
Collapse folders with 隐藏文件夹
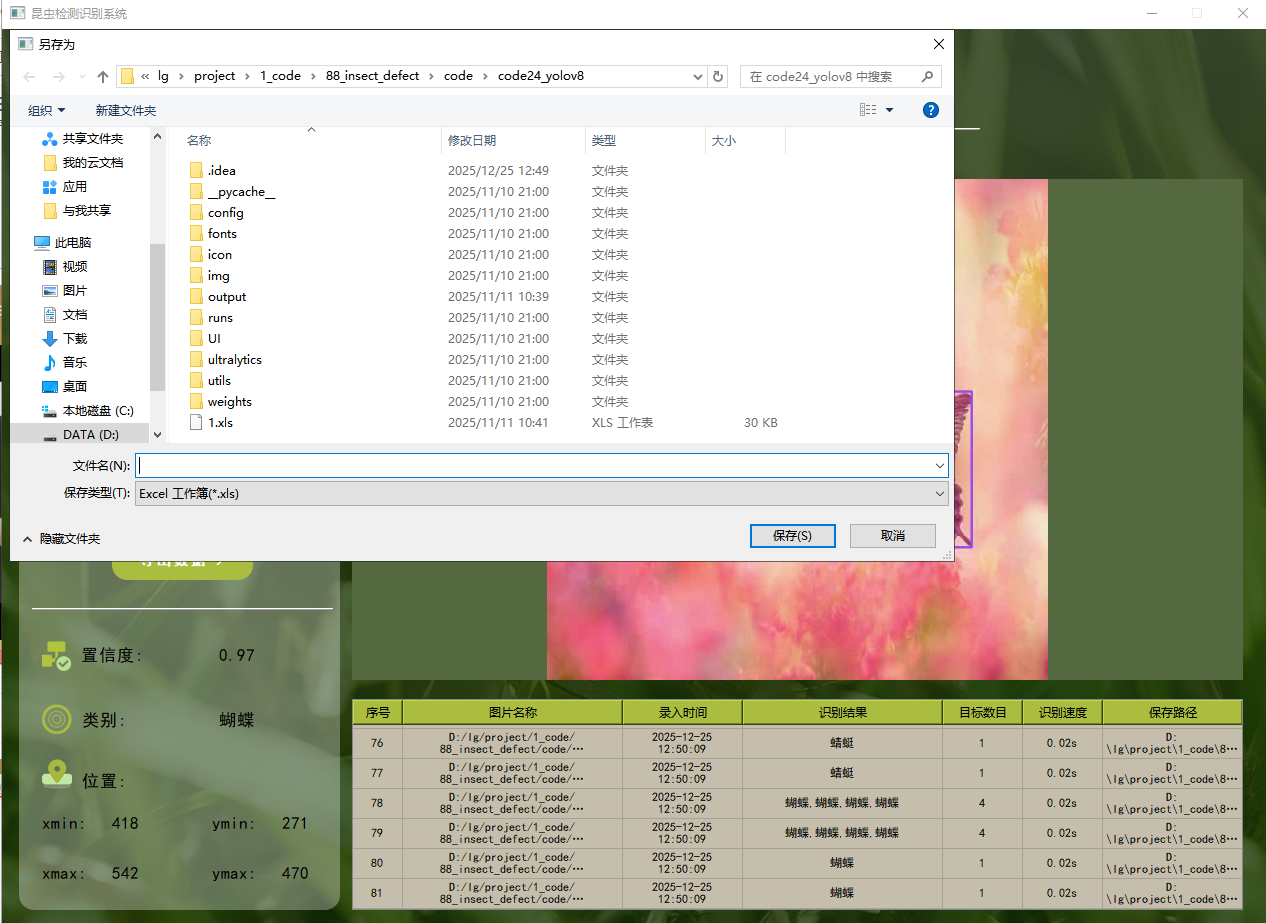pyautogui.click(x=61, y=538)
